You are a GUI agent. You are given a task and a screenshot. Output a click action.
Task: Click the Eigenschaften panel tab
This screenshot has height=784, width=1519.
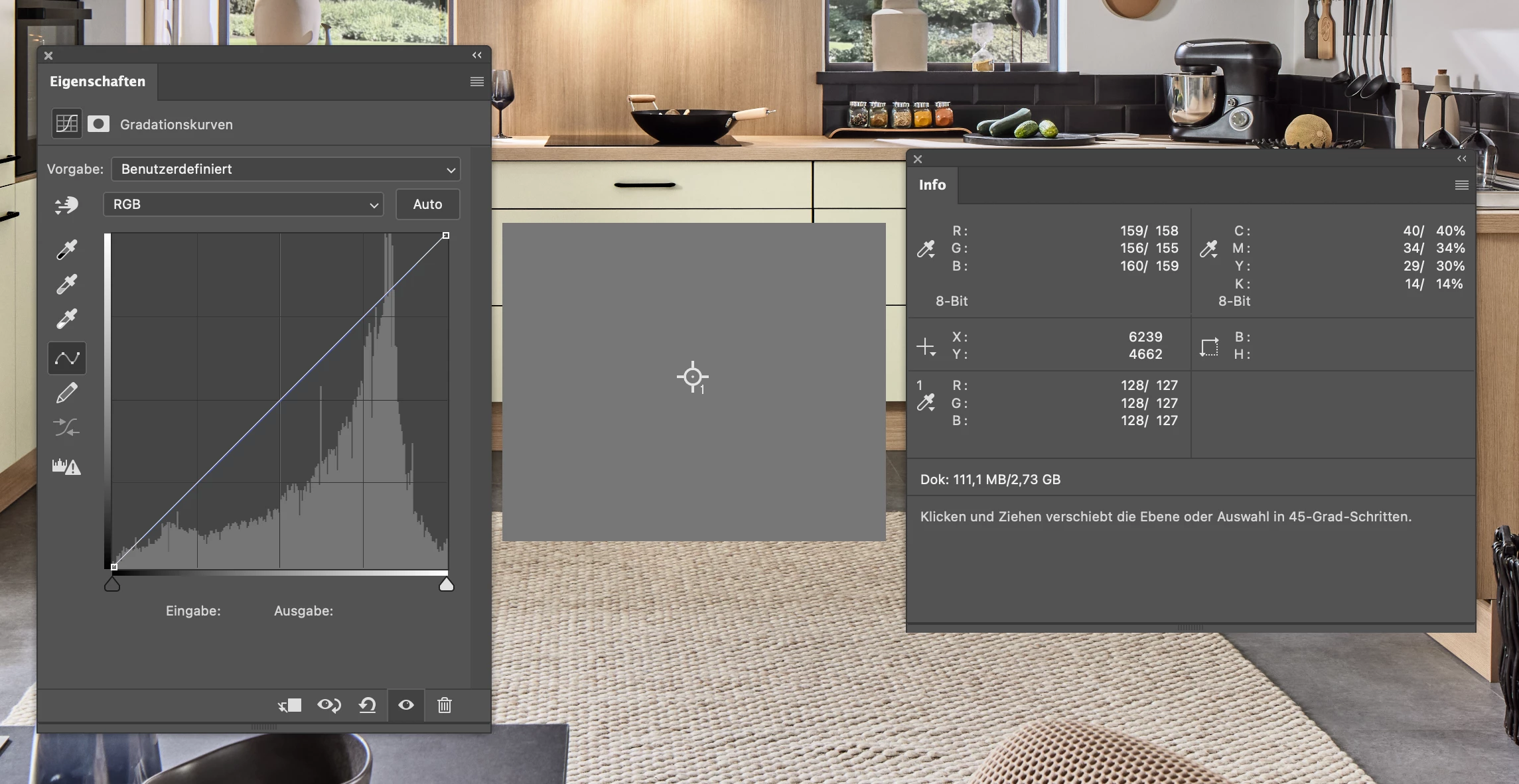98,82
